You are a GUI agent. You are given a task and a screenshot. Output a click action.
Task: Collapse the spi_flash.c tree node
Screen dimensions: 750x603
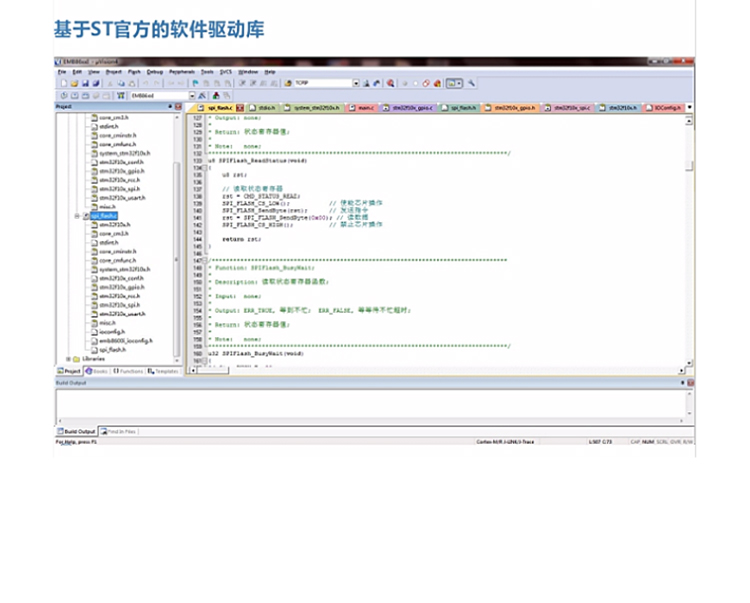pos(77,216)
